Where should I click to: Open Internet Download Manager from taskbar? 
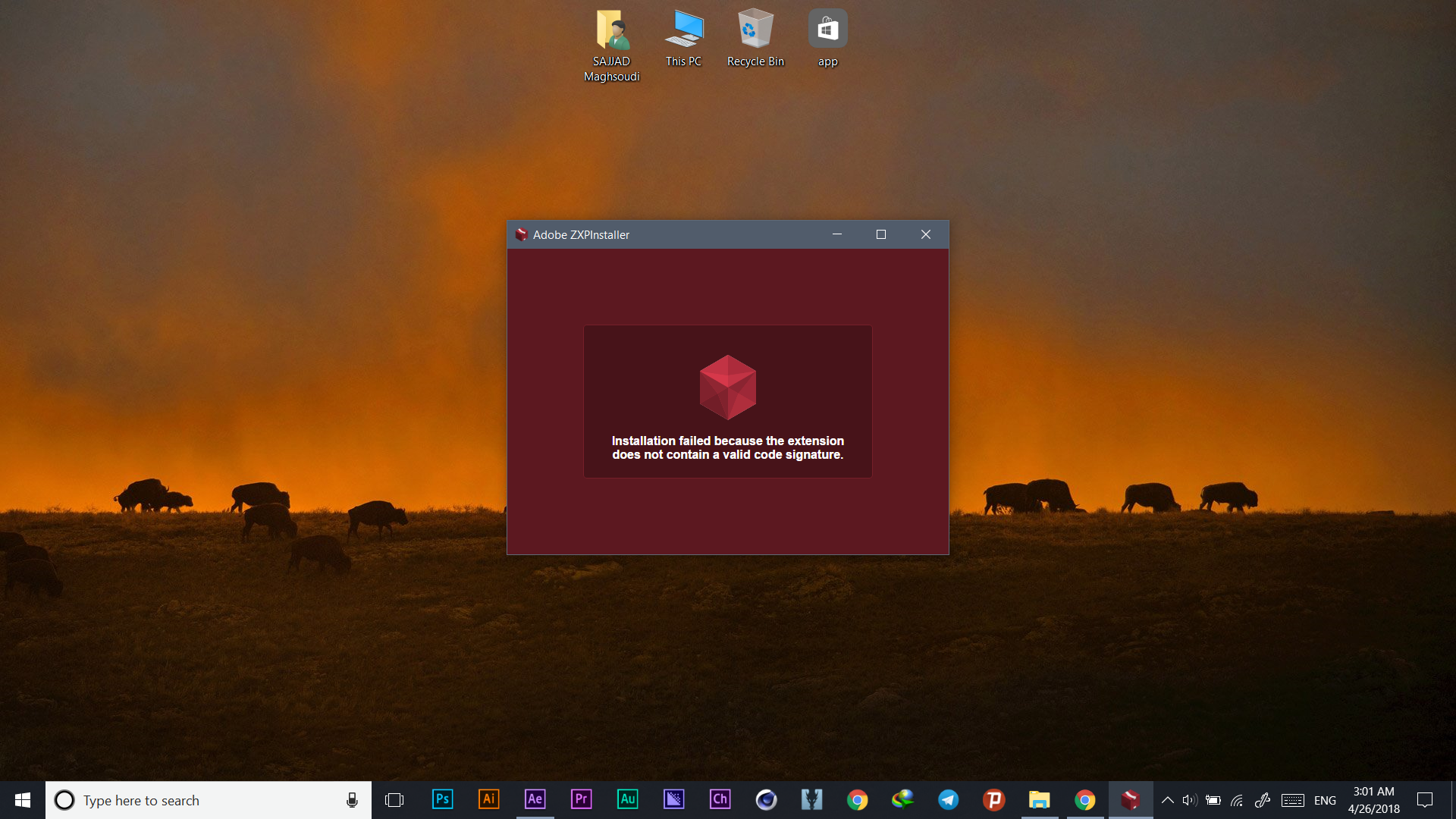[x=903, y=799]
